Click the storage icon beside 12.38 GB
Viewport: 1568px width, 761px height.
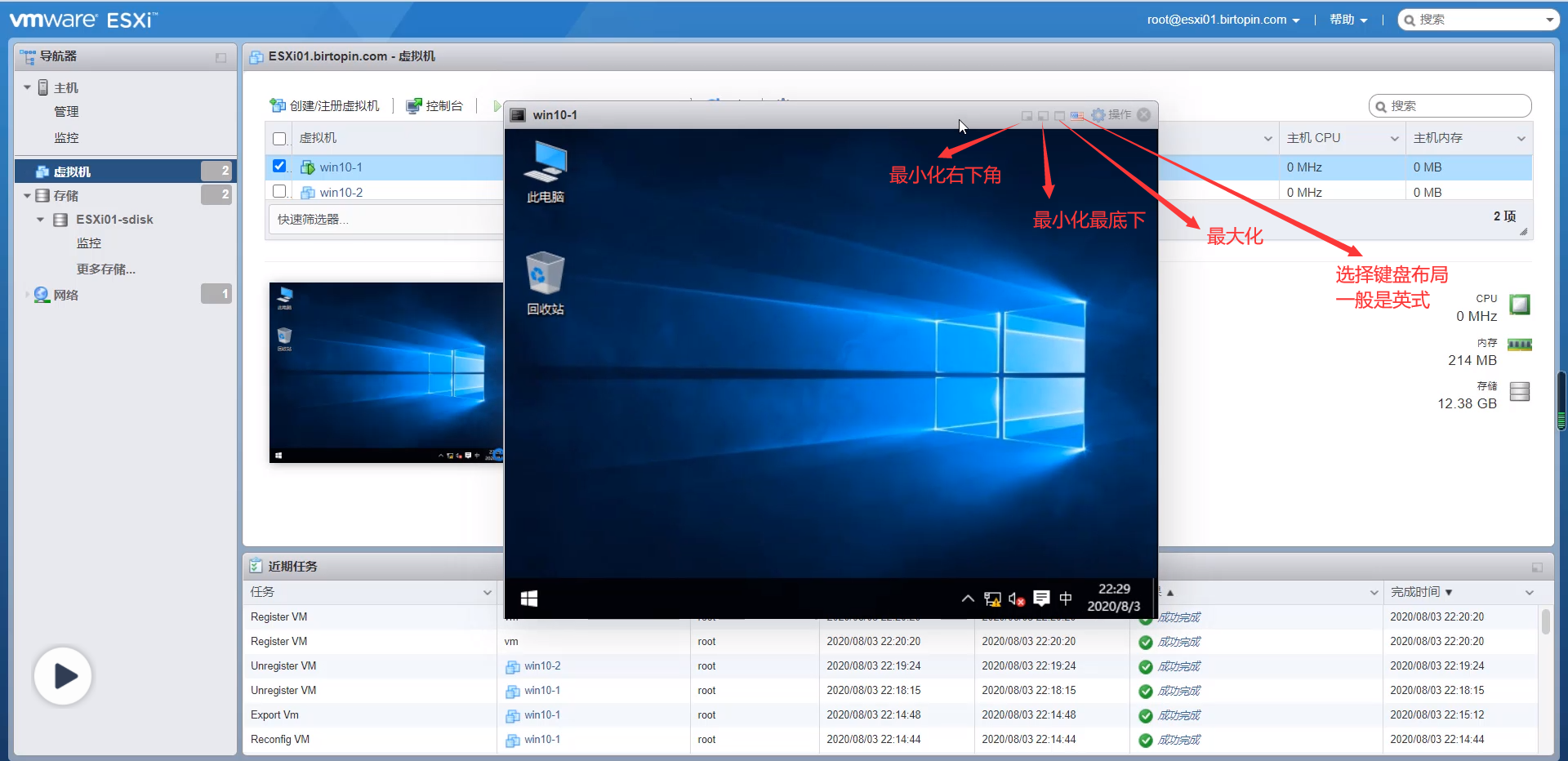[x=1520, y=392]
